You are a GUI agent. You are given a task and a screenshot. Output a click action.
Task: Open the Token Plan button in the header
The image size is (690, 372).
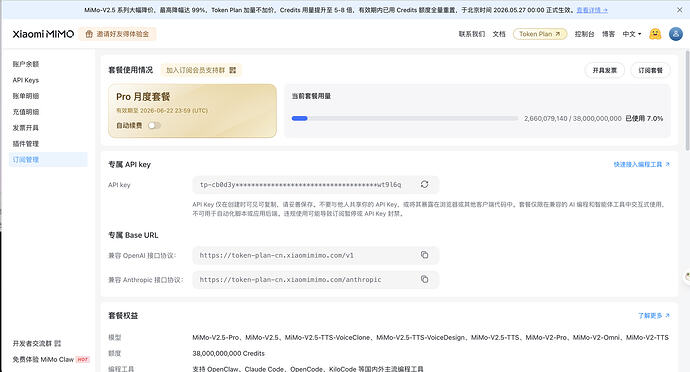(x=540, y=34)
